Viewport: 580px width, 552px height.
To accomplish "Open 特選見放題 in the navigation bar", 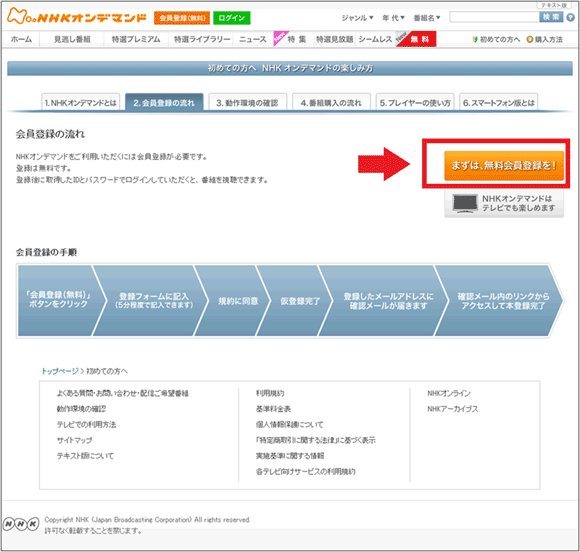I will pos(335,39).
